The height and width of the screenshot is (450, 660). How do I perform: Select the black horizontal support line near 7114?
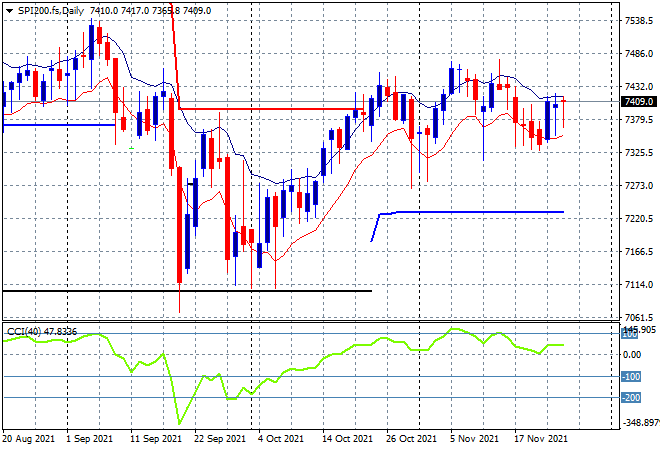click(x=187, y=291)
